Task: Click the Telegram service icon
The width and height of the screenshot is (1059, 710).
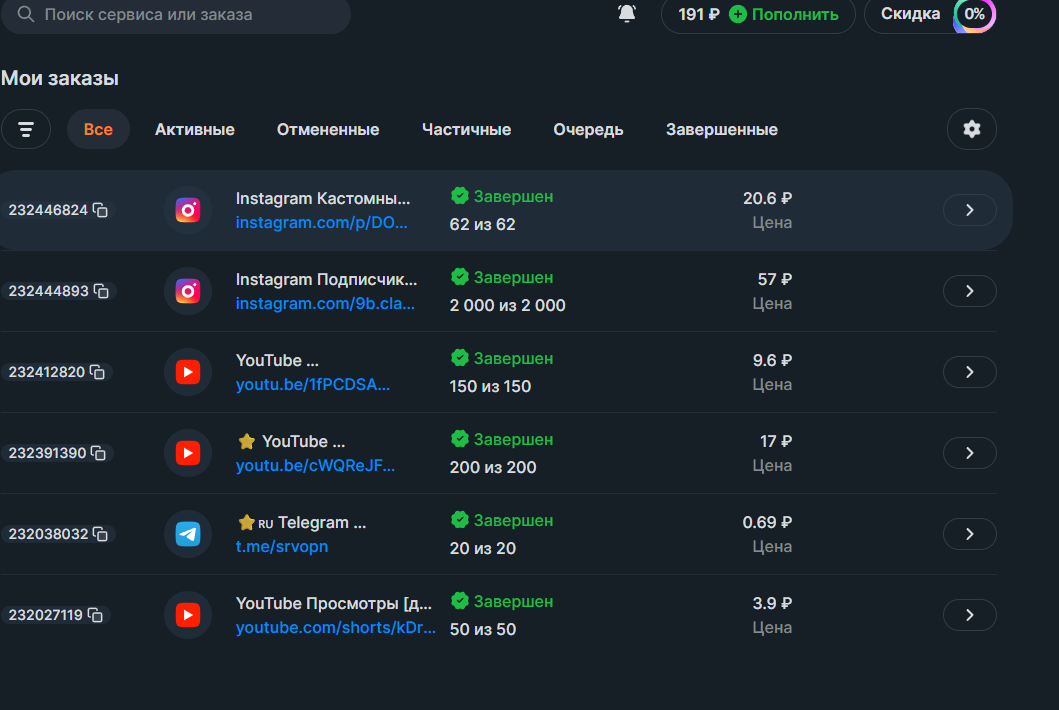Action: 188,534
